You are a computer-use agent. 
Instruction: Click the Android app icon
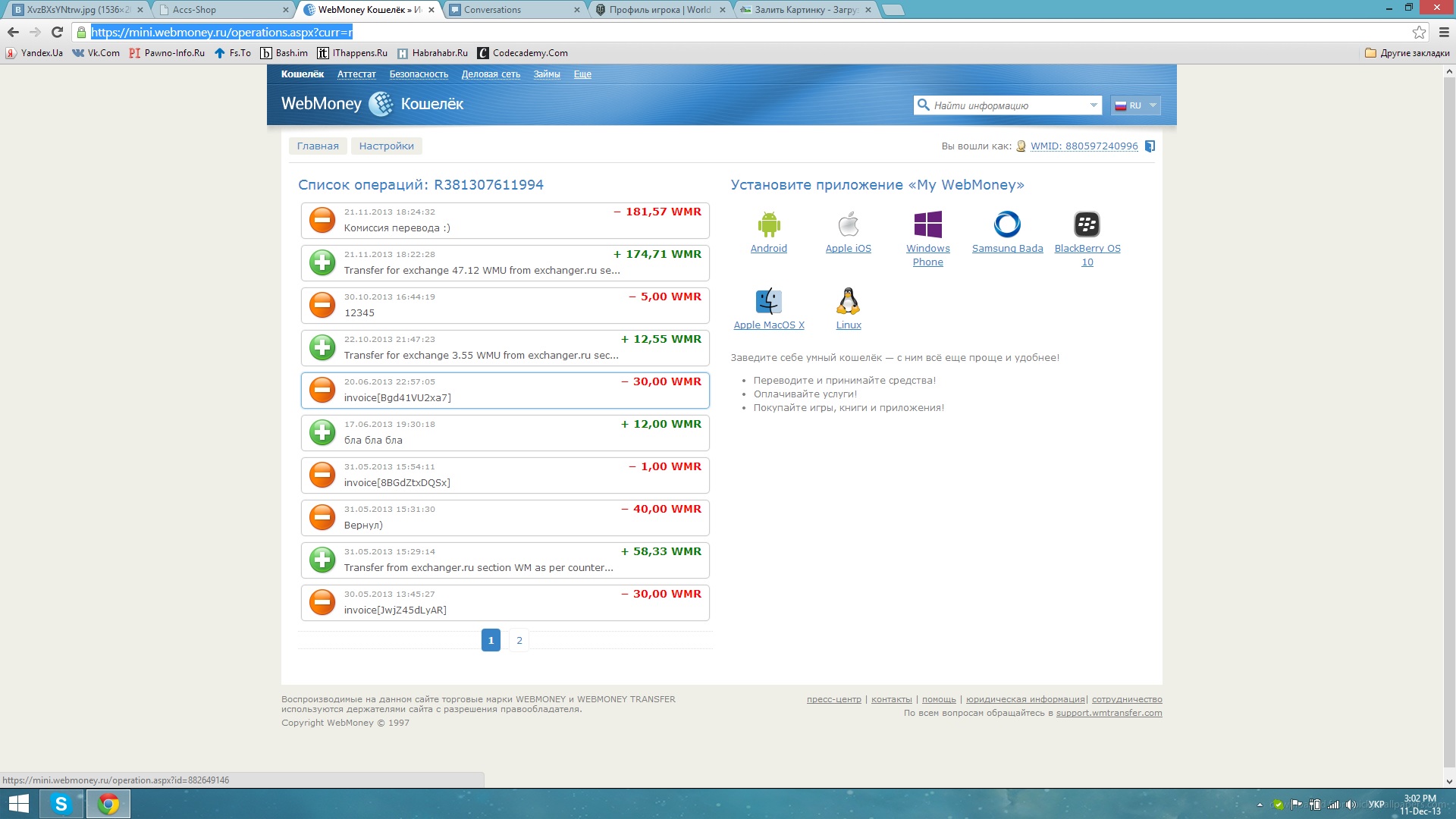click(x=768, y=224)
